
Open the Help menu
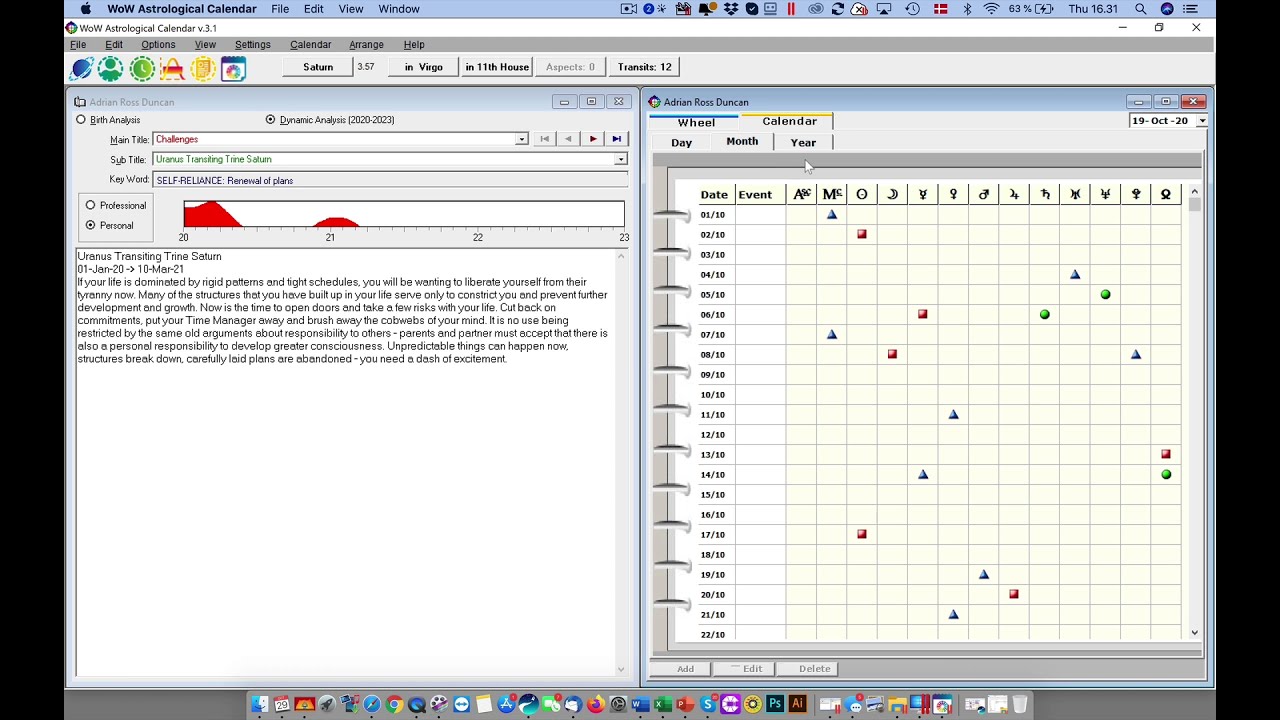[x=414, y=45]
